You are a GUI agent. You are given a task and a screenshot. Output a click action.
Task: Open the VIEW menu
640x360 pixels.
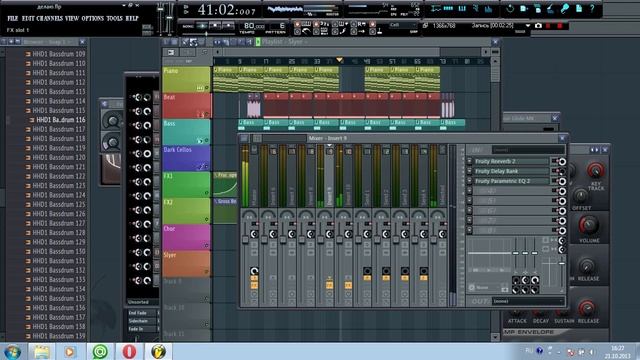click(72, 18)
